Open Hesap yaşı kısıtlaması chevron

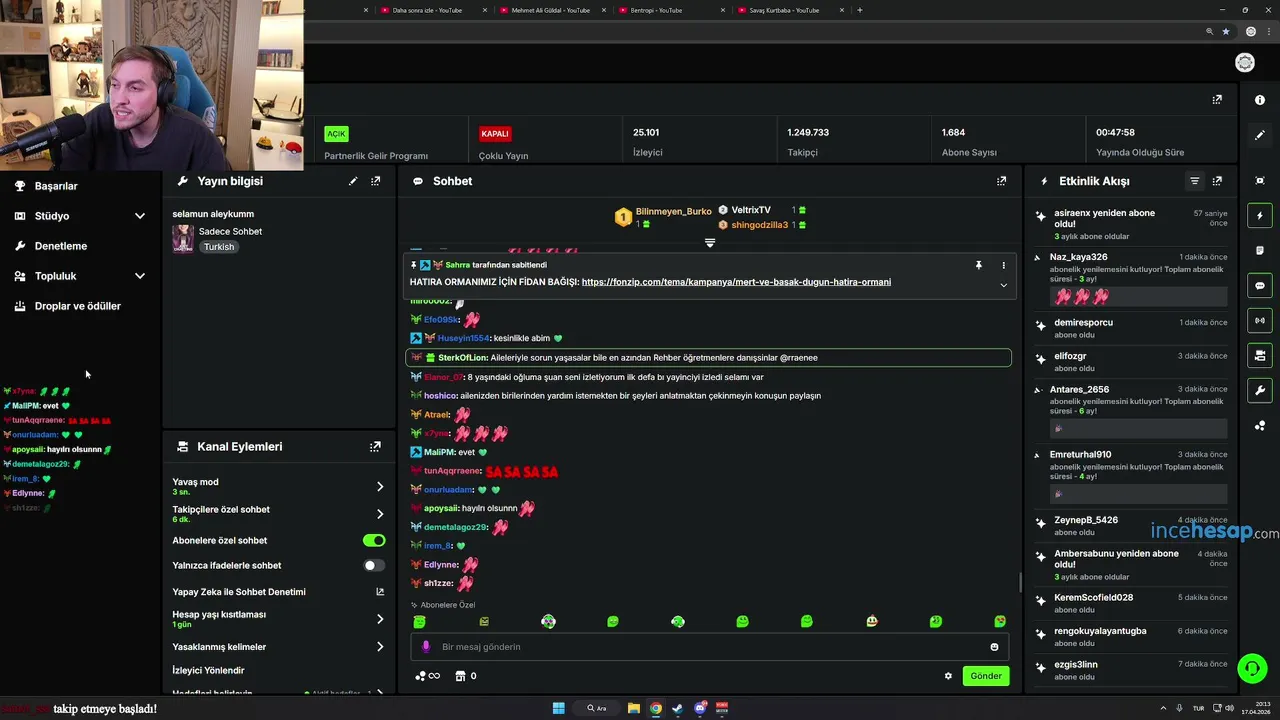coord(380,619)
